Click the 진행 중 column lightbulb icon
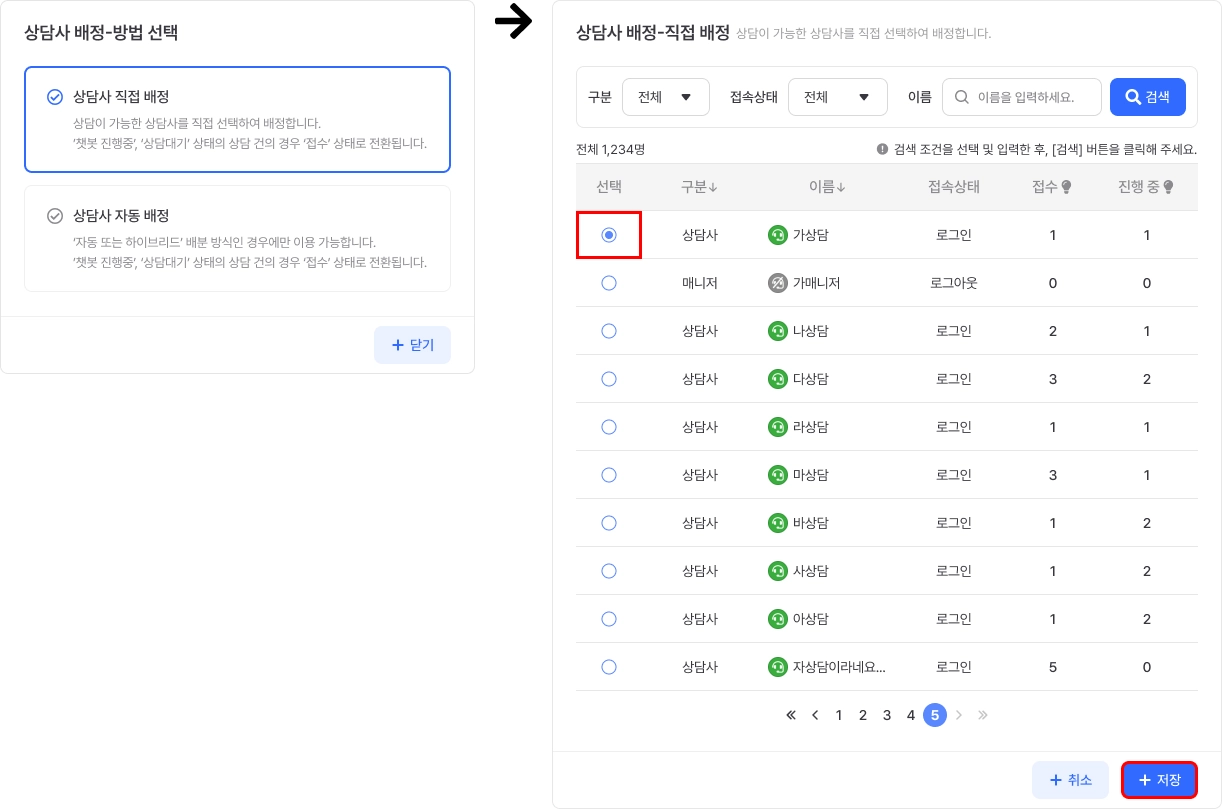The width and height of the screenshot is (1222, 809). click(1168, 187)
